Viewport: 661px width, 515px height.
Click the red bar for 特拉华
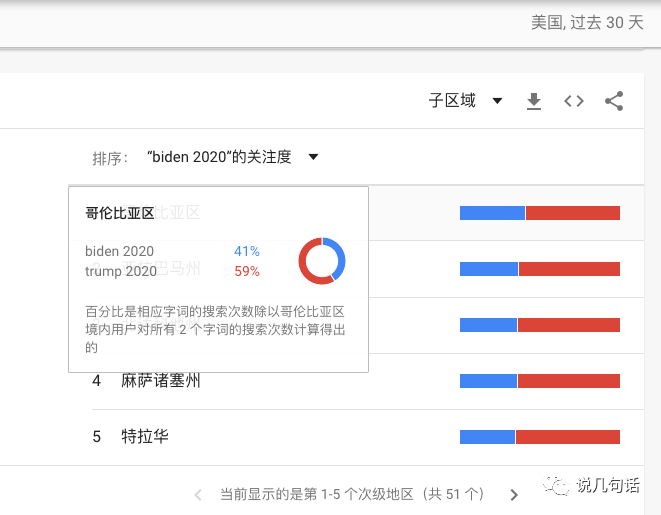(x=568, y=437)
